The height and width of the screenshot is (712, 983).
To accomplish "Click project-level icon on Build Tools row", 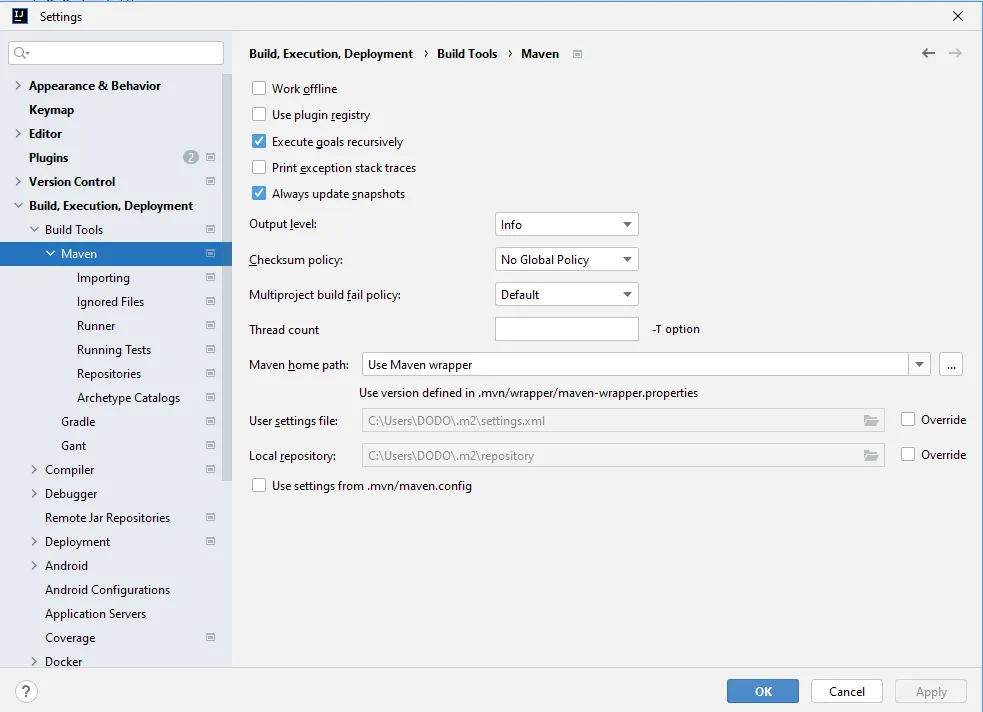I will point(211,229).
